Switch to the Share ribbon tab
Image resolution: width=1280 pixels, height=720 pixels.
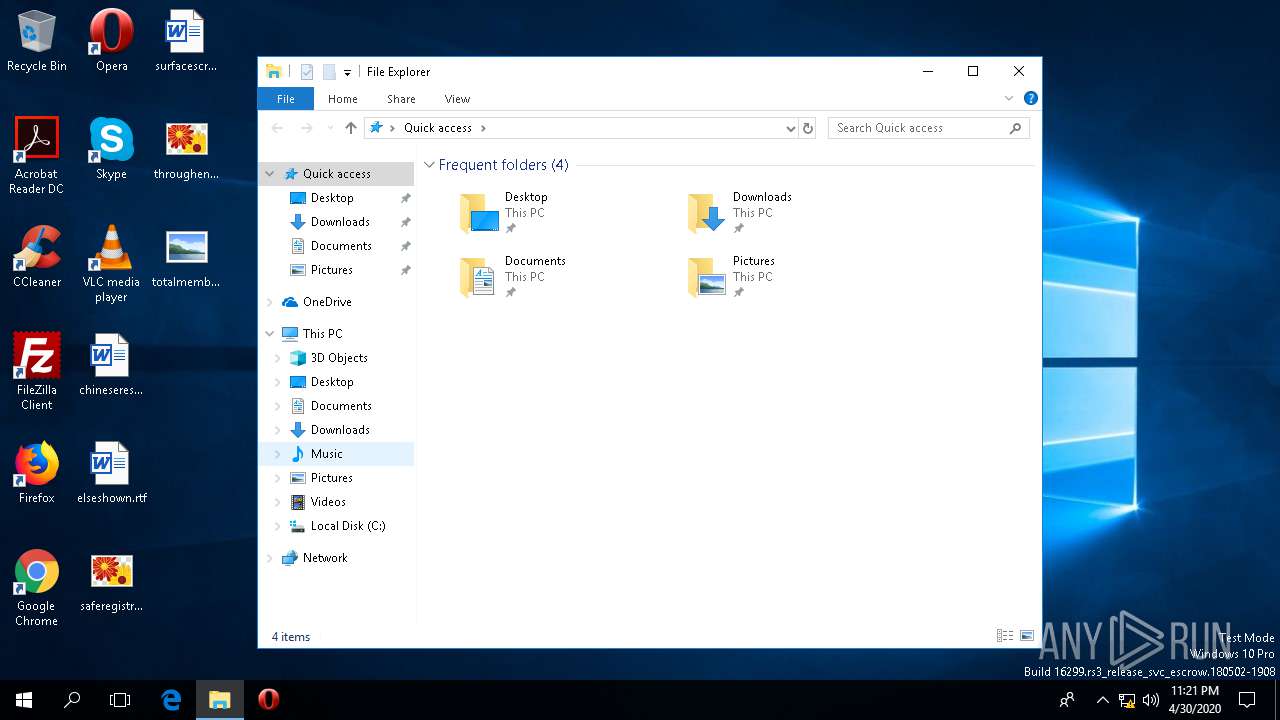click(401, 99)
